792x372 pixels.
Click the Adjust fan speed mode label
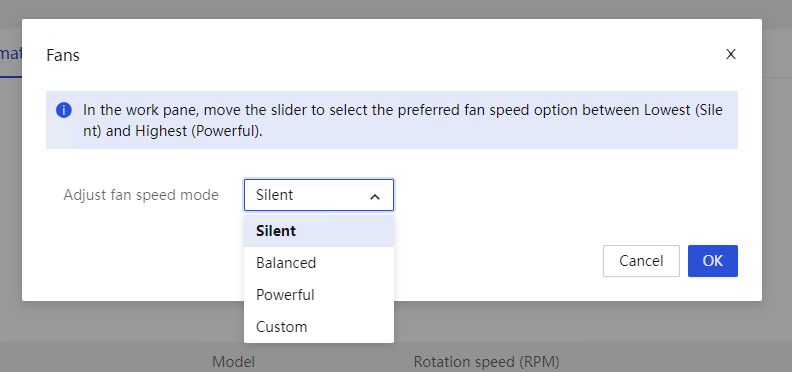pos(141,195)
